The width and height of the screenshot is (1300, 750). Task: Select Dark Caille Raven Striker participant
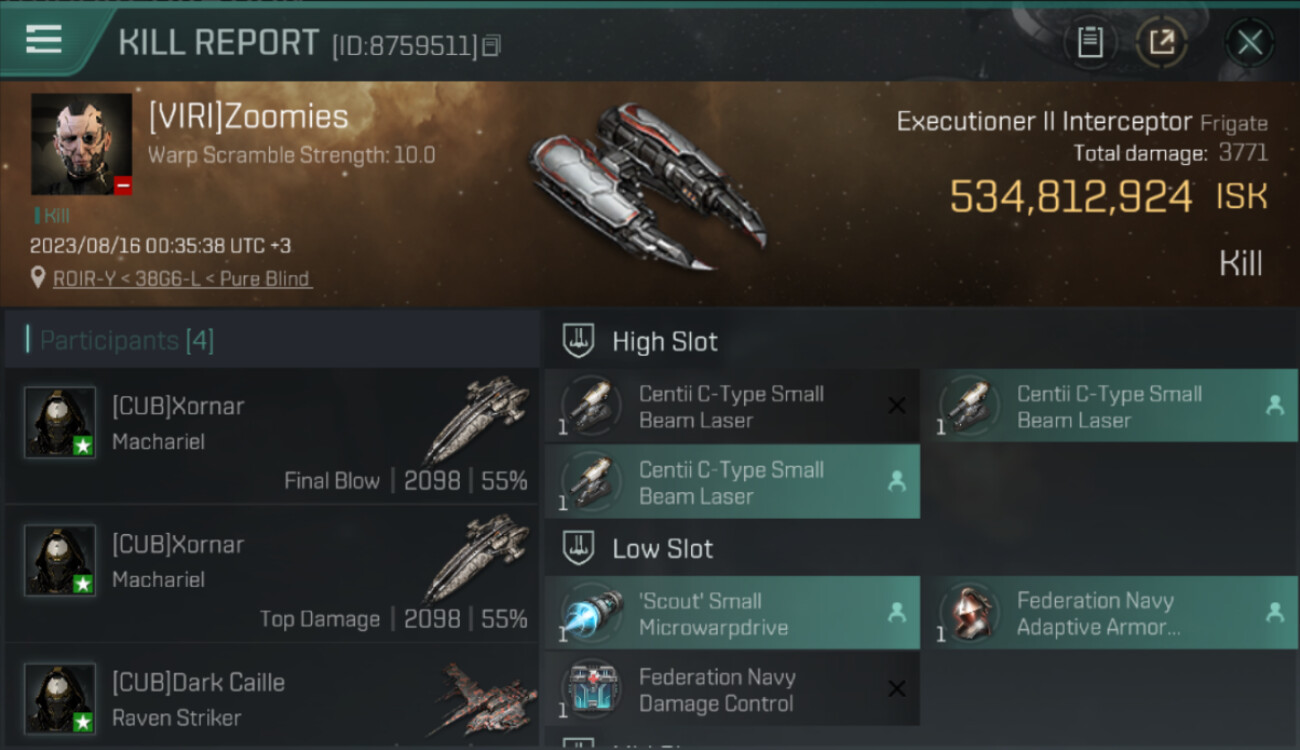(x=271, y=696)
